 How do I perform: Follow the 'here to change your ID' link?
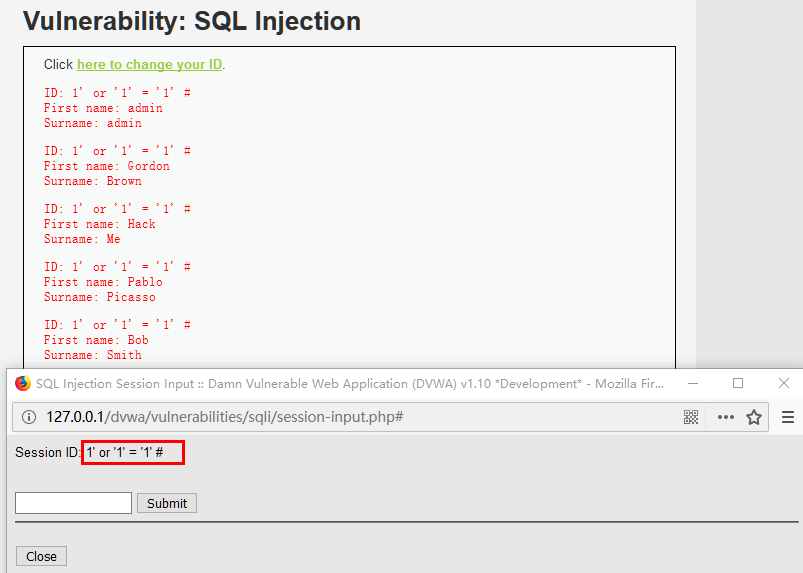149,65
